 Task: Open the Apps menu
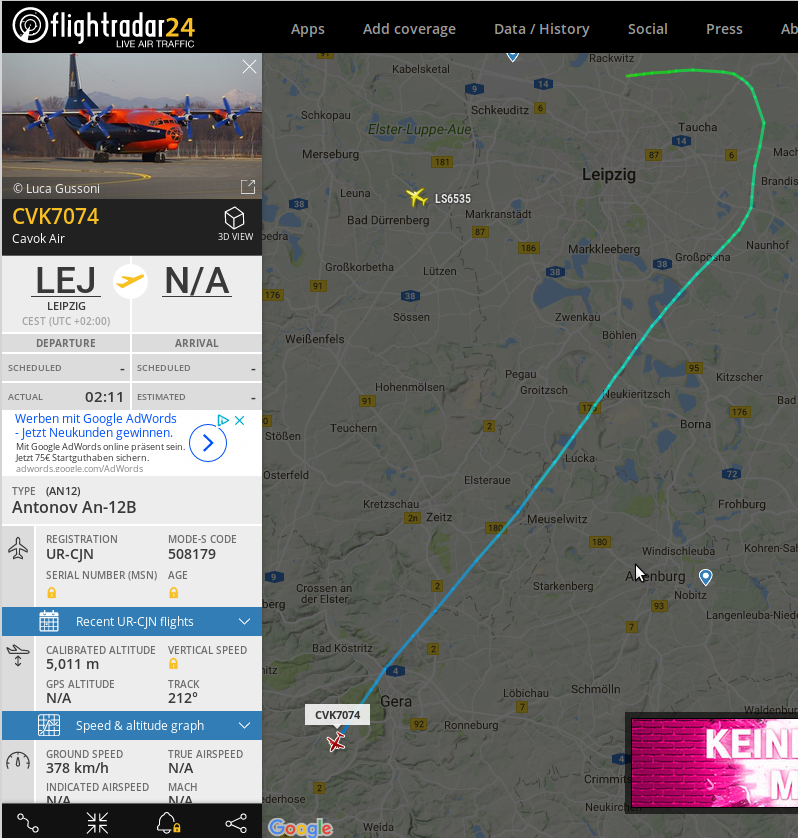307,29
